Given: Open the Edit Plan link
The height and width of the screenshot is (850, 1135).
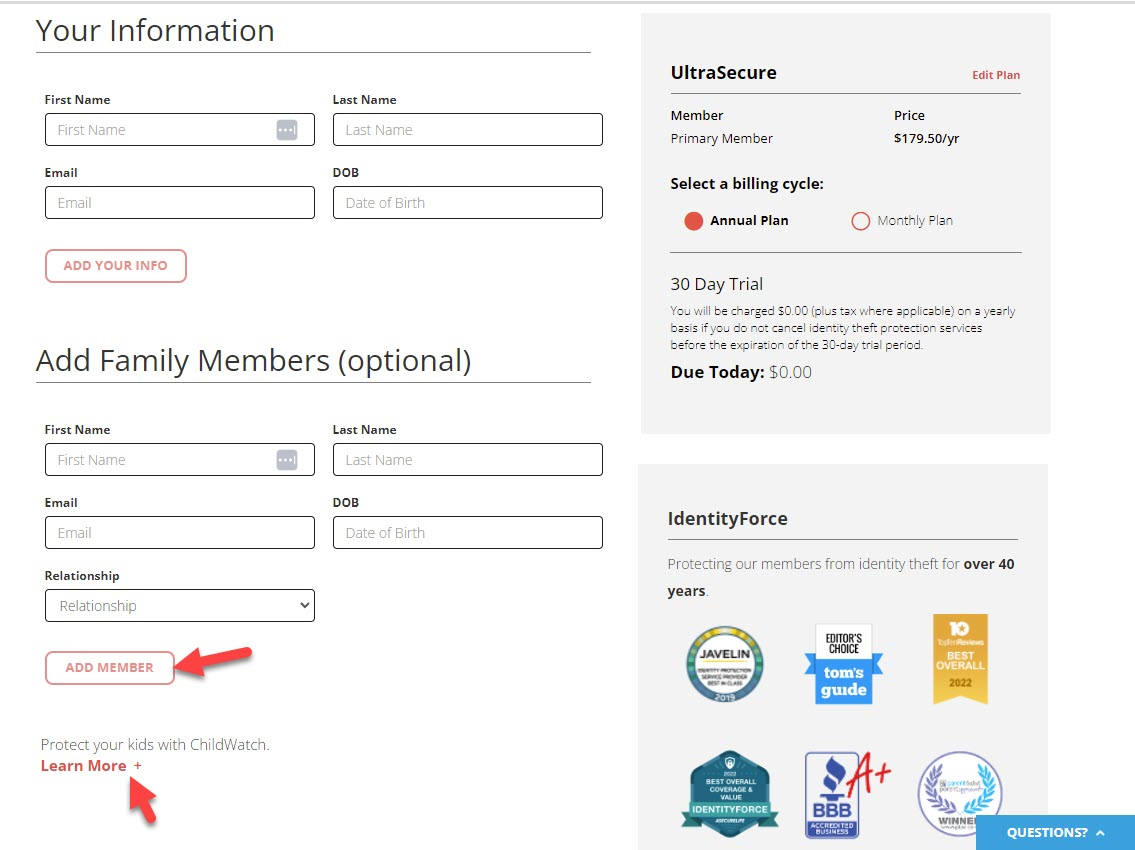Looking at the screenshot, I should [996, 75].
